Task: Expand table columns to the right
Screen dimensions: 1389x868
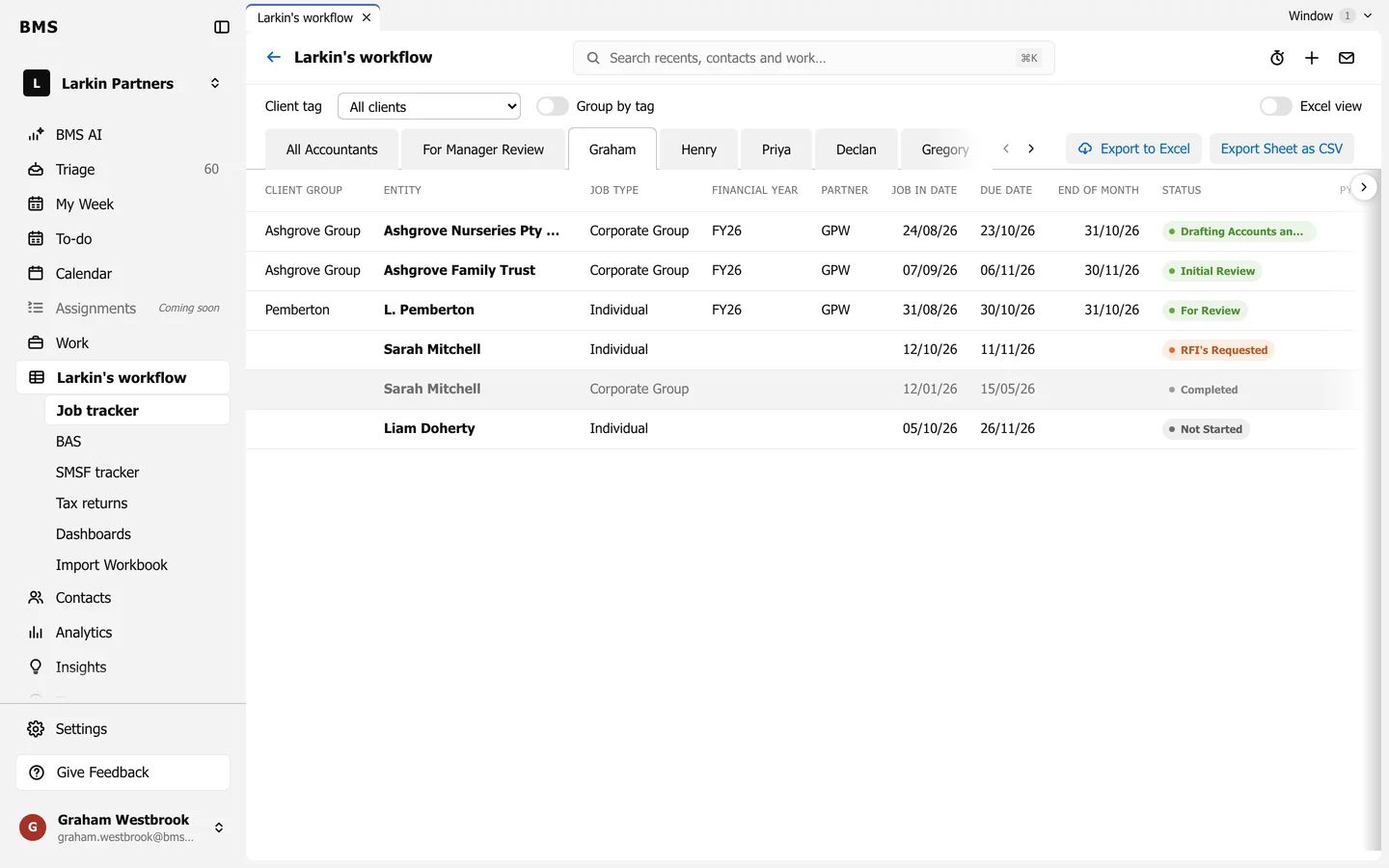Action: point(1363,187)
